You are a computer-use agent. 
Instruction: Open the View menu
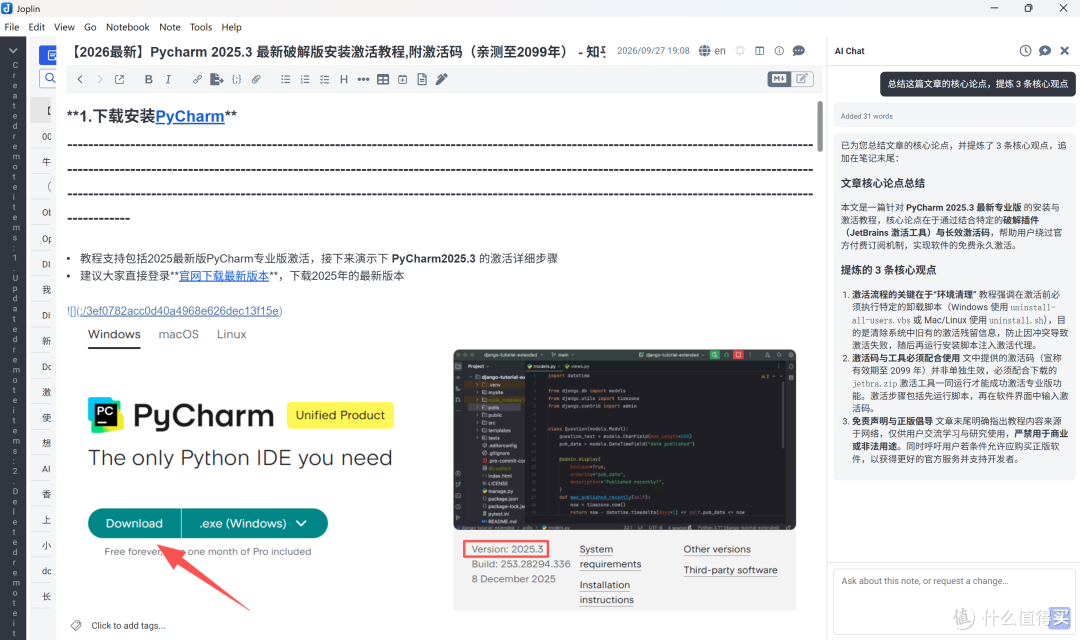tap(64, 27)
